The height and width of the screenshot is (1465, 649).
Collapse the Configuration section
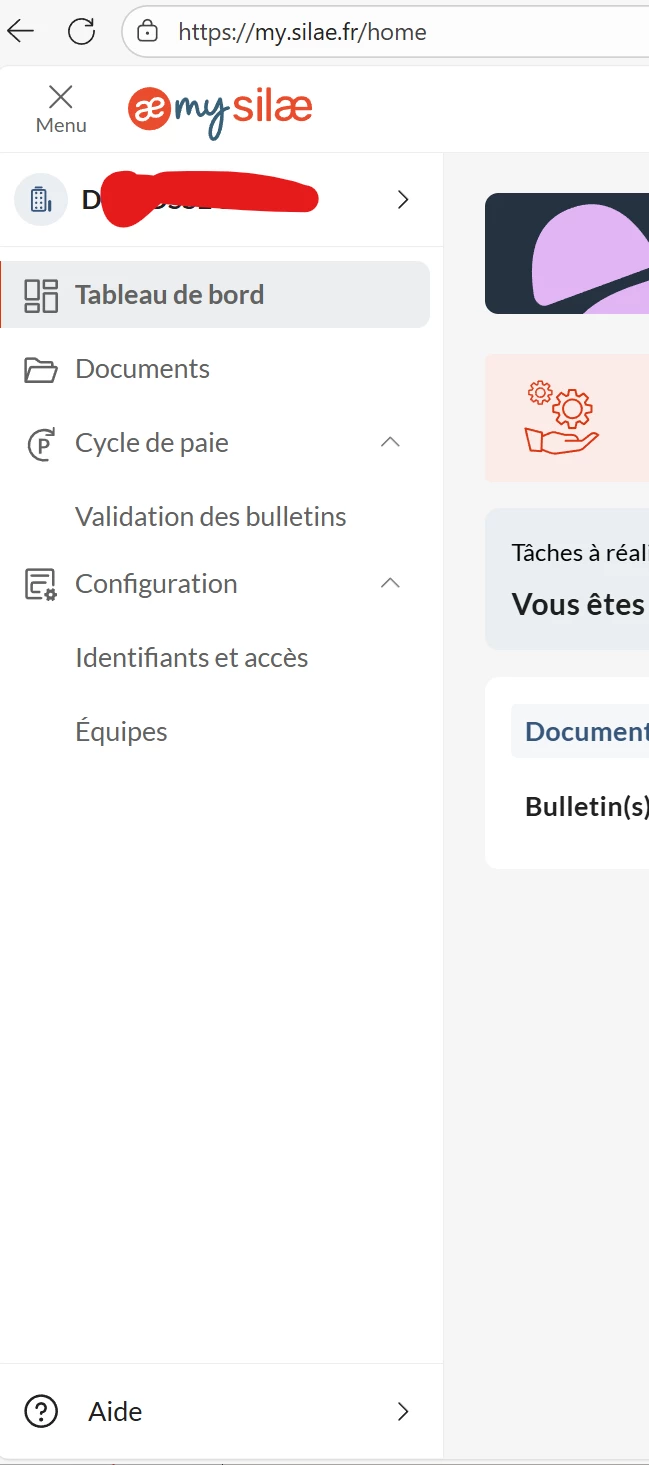tap(391, 583)
